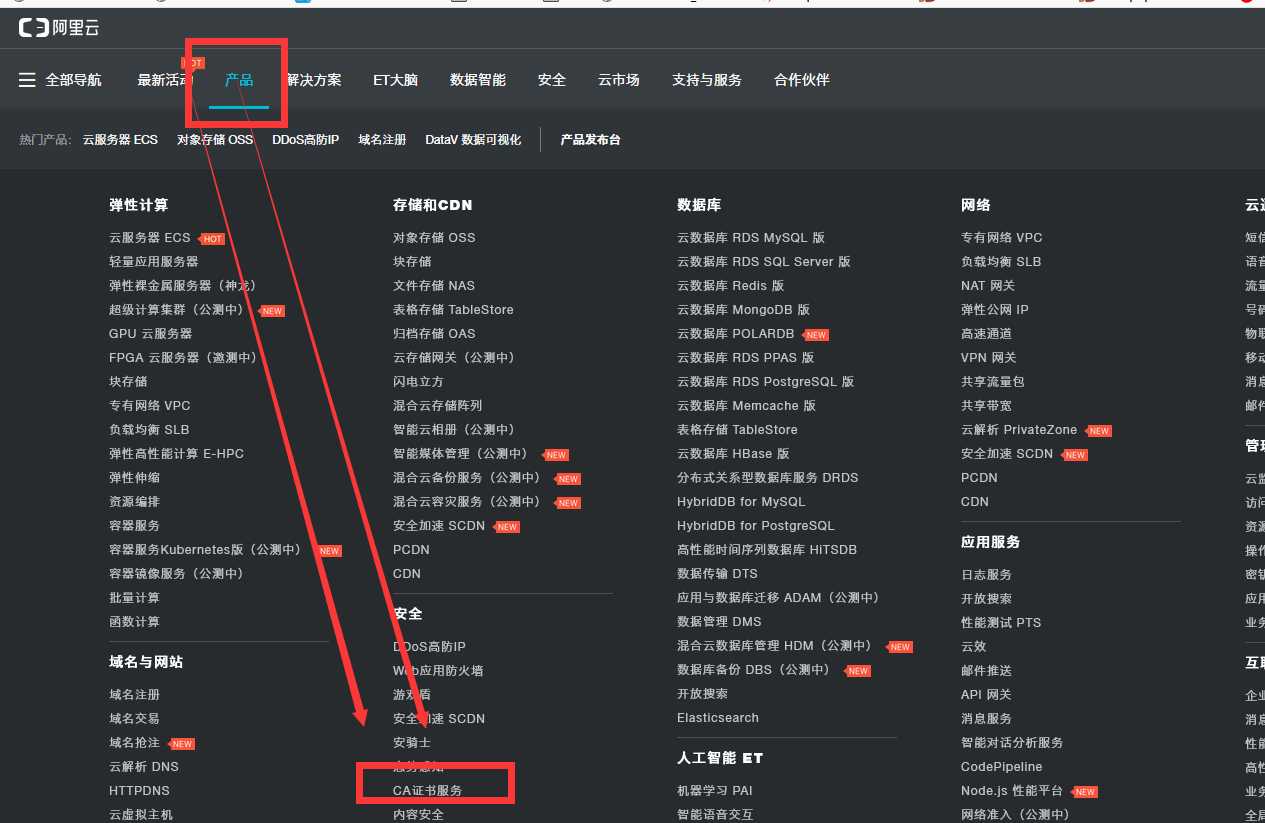1265x823 pixels.
Task: Open 弹性伸缩 link
Action: 134,478
